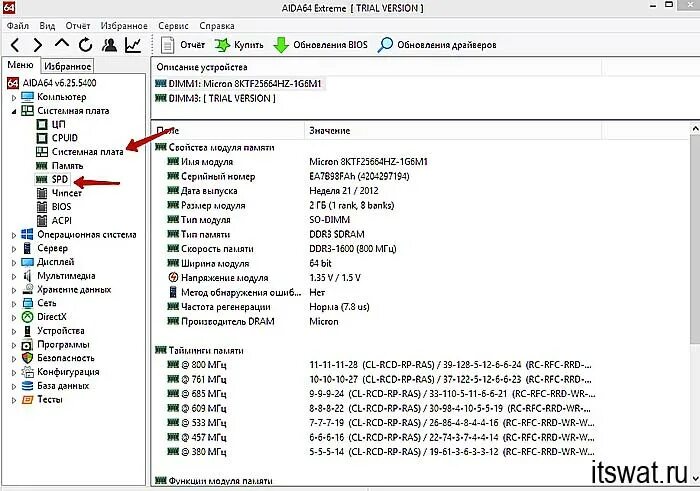This screenshot has width=700, height=491.
Task: Switch to the Избранное tab in sidebar
Action: [67, 66]
